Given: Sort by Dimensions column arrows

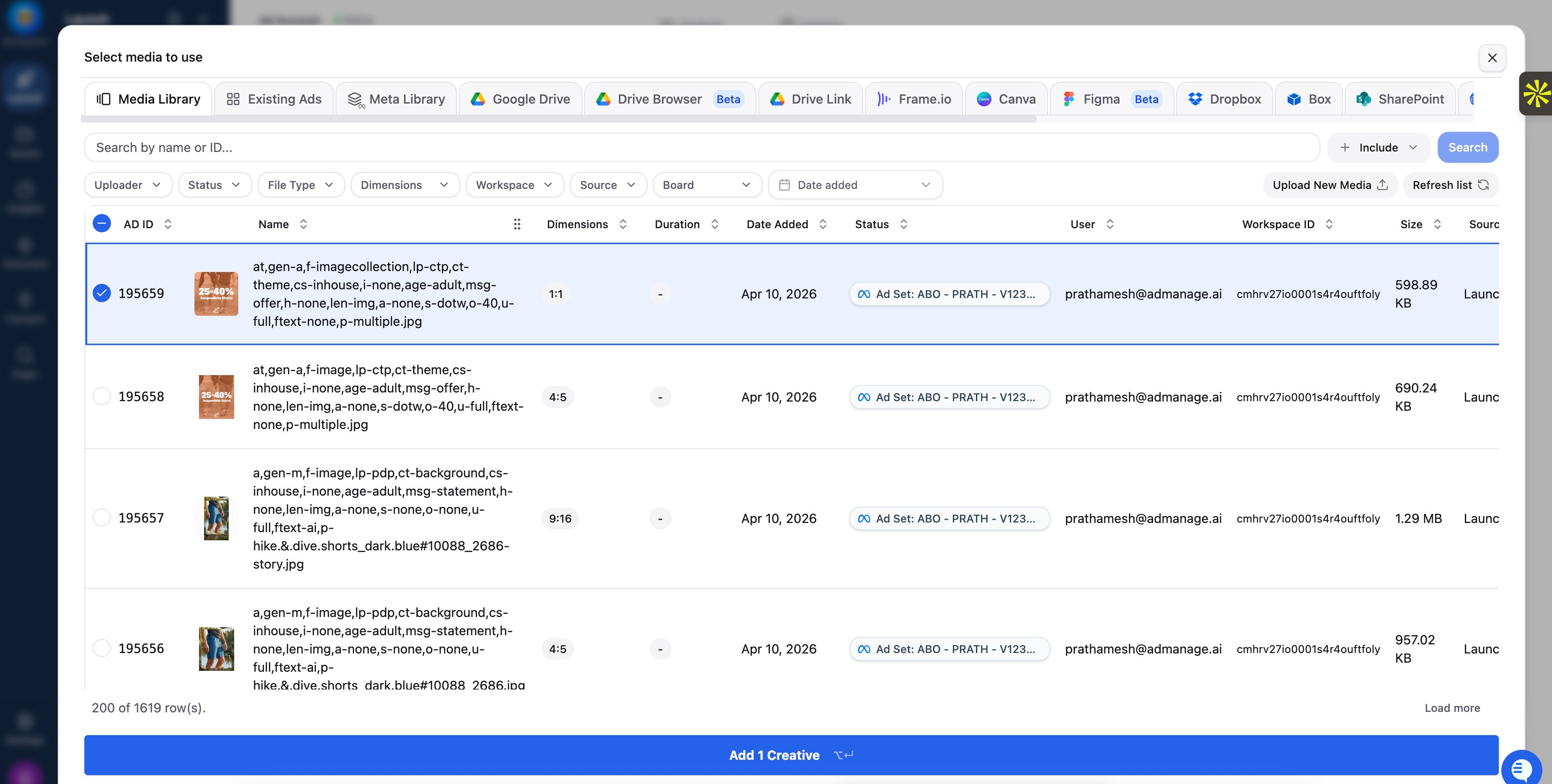Looking at the screenshot, I should coord(623,224).
